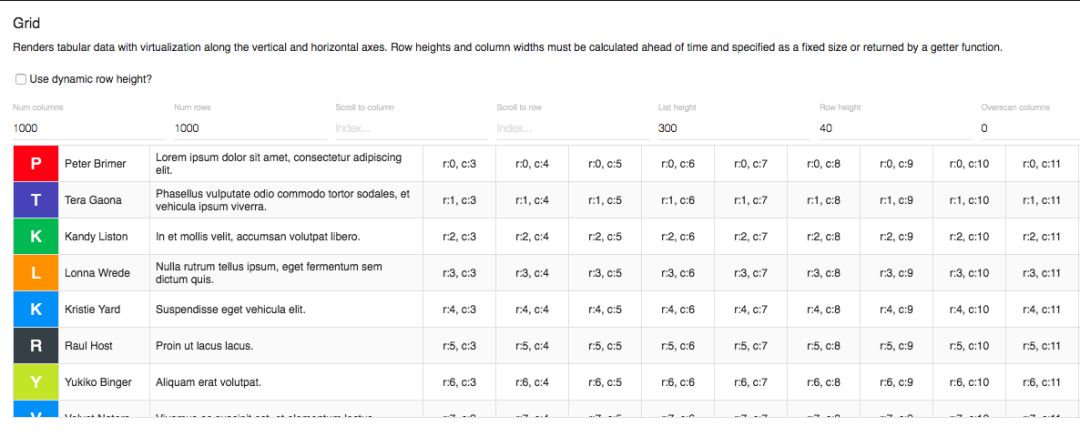The width and height of the screenshot is (1080, 437).
Task: Select the blue K avatar beside Kristie Yard
Action: (x=37, y=309)
